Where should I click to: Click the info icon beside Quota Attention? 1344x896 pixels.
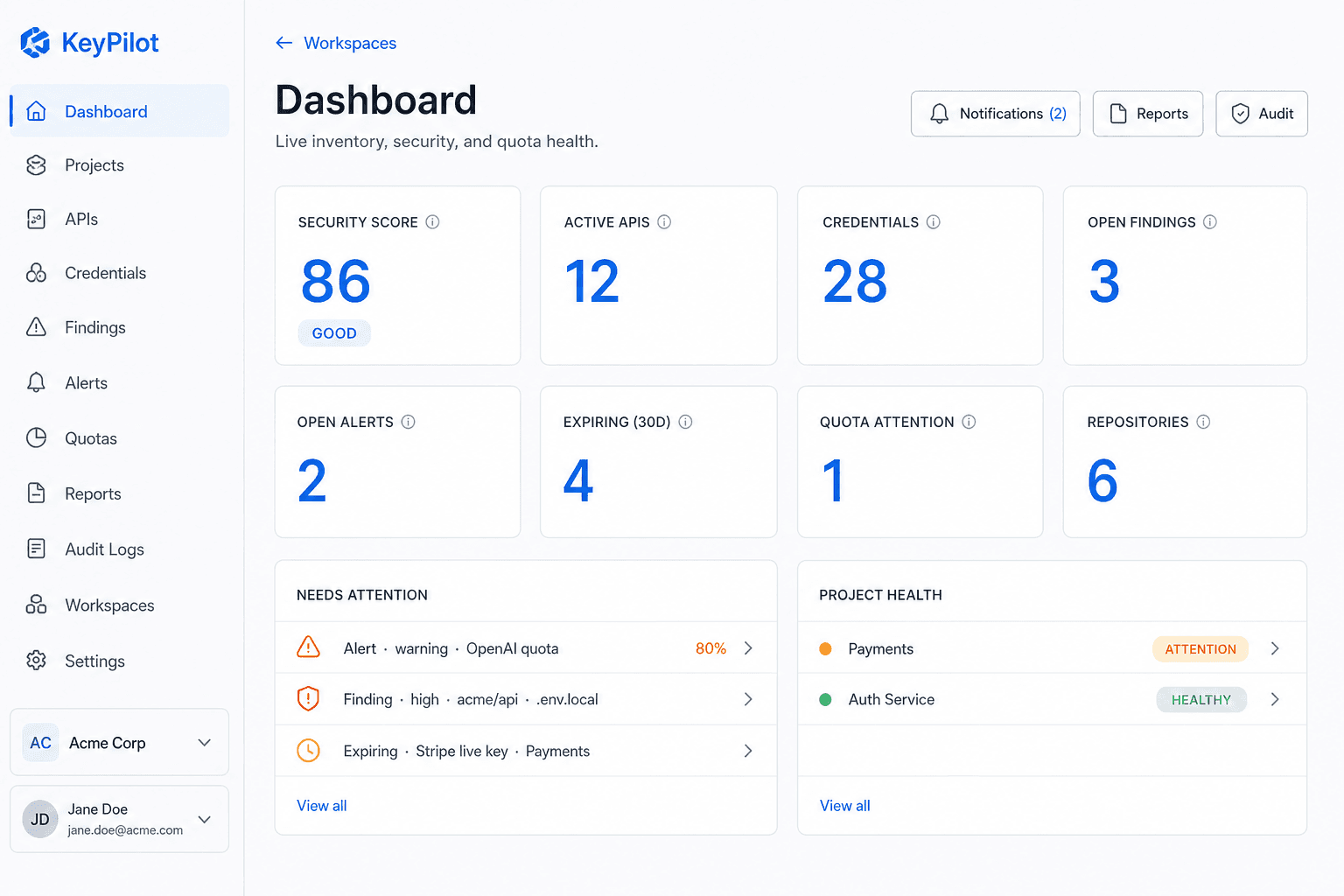(969, 422)
